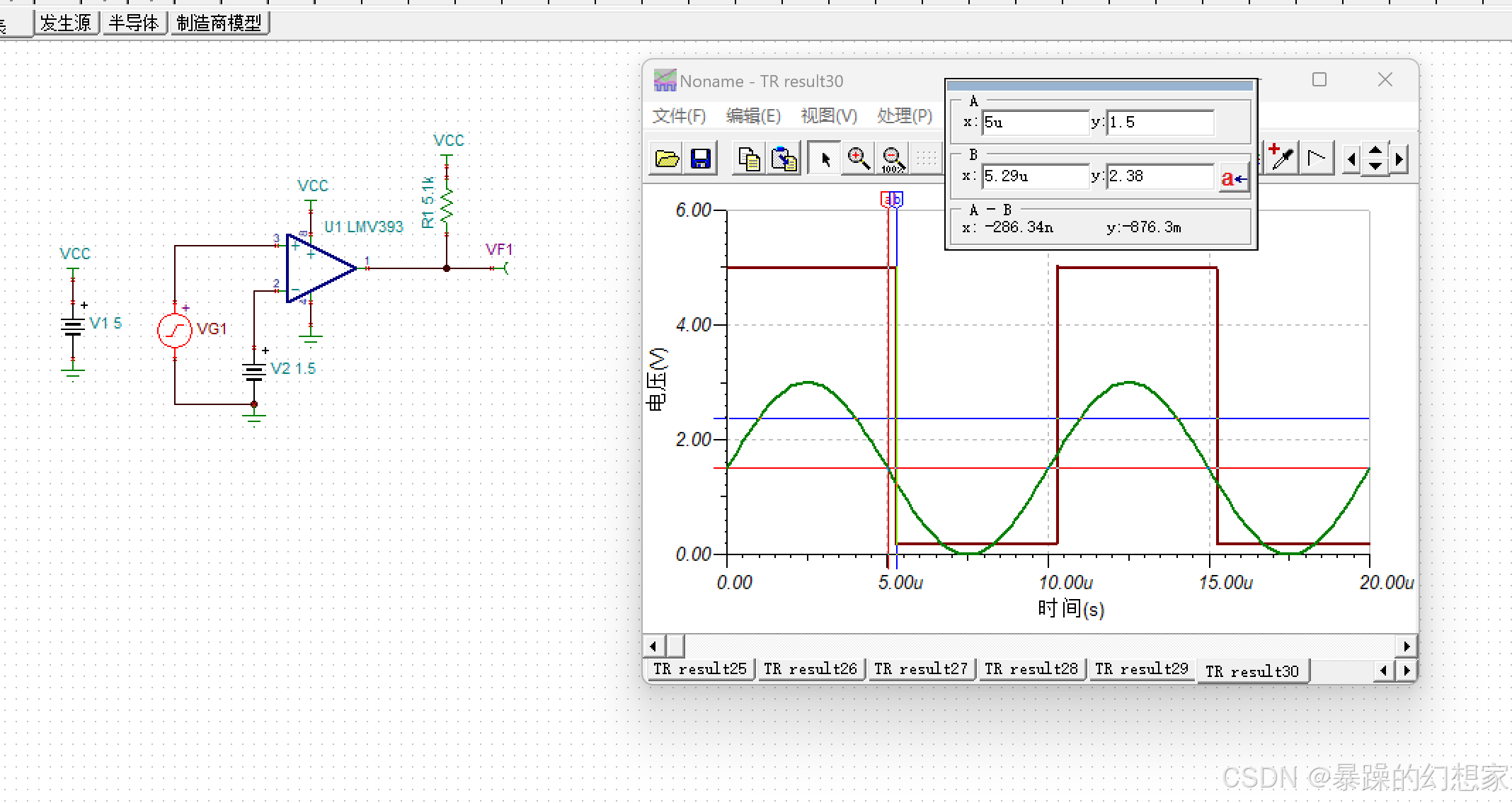
Task: Click cursor A x value field
Action: [x=1035, y=123]
